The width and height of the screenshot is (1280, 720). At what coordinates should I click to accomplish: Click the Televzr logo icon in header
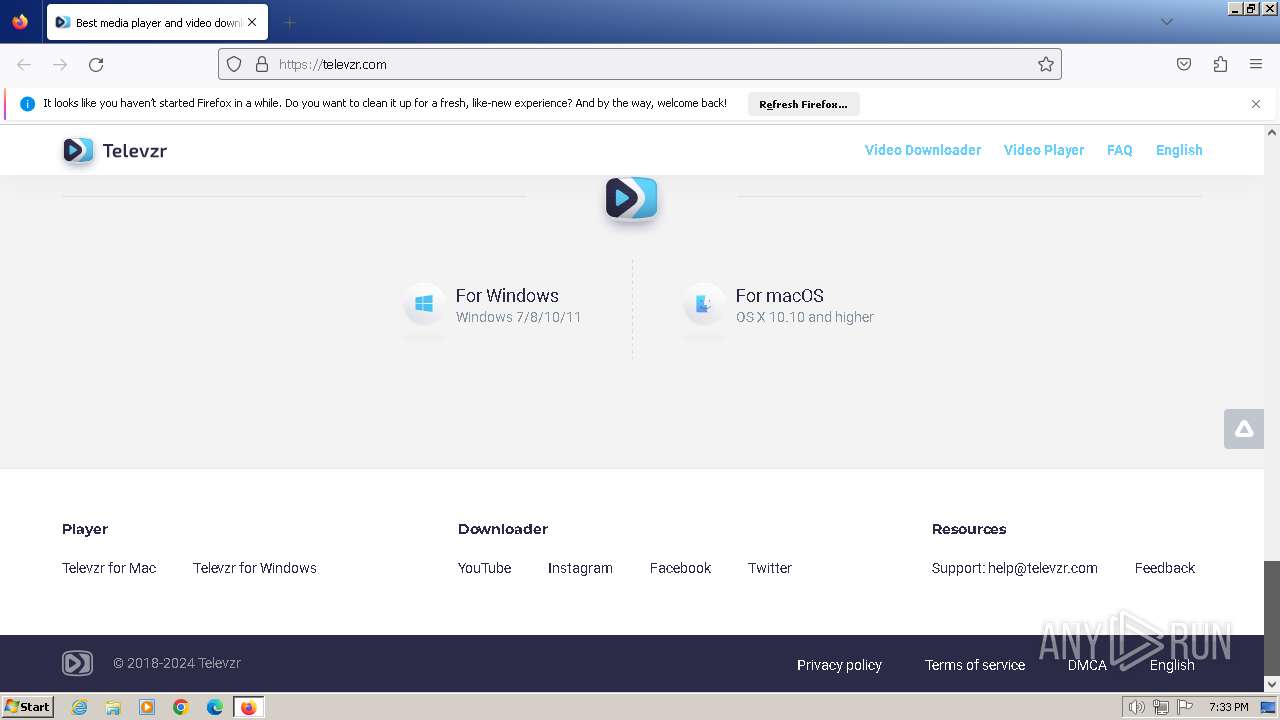pyautogui.click(x=78, y=150)
